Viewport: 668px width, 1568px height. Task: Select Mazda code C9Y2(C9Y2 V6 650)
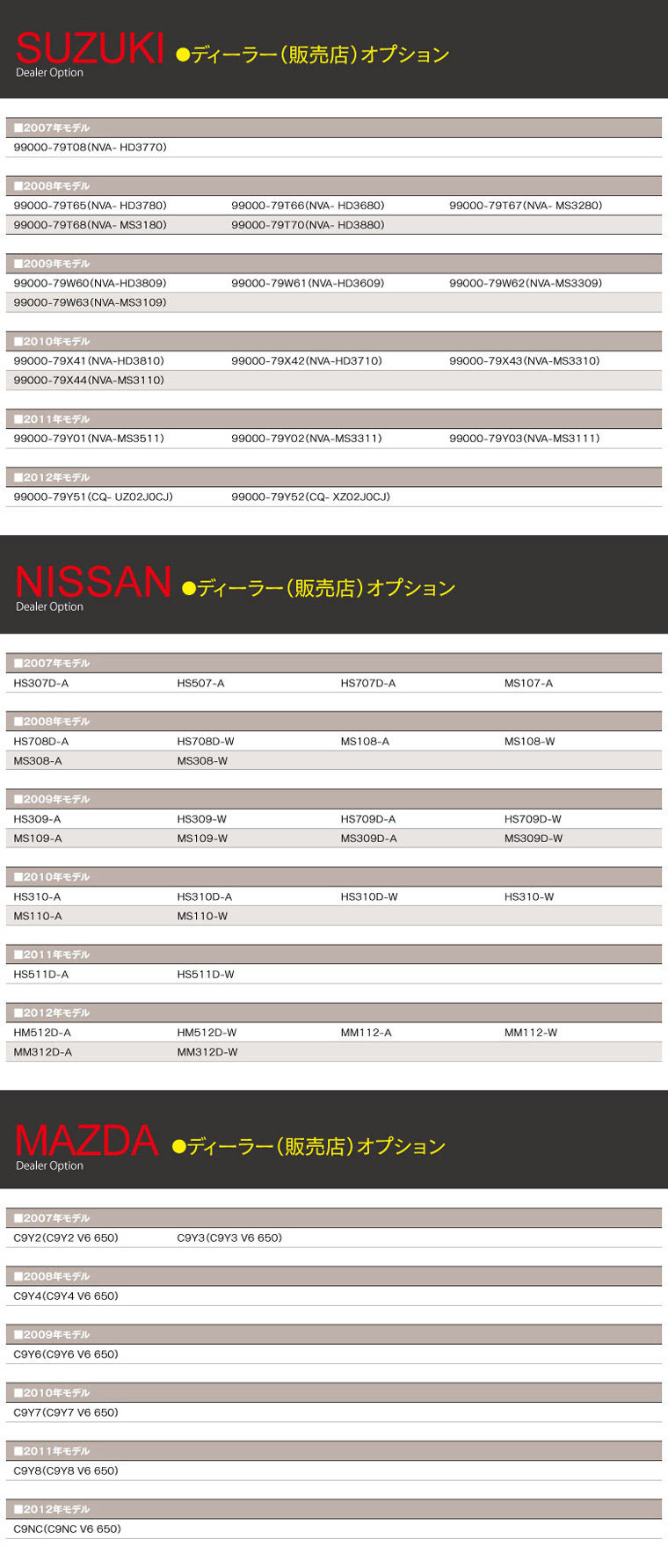66,1238
